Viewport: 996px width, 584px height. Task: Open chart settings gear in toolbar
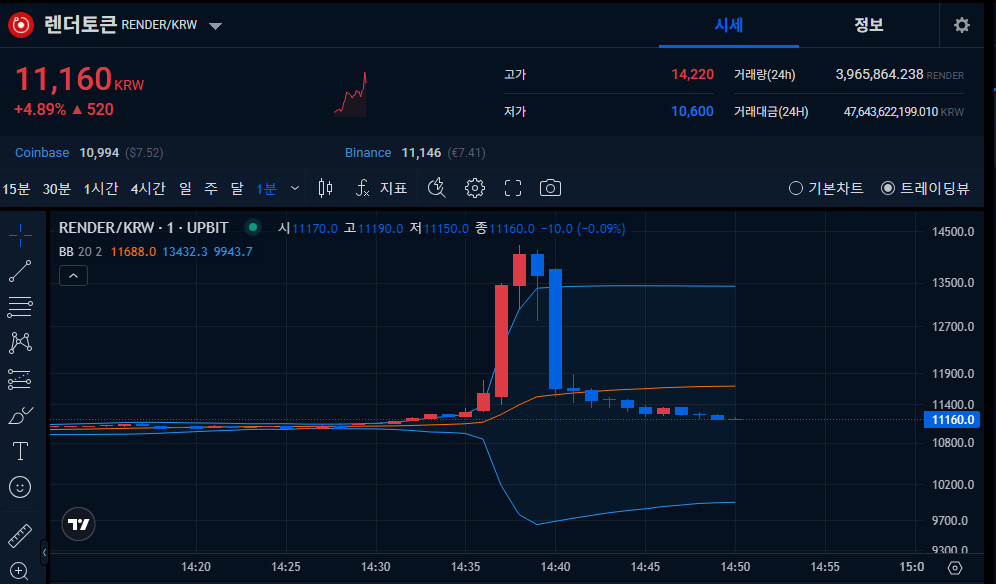(x=474, y=188)
